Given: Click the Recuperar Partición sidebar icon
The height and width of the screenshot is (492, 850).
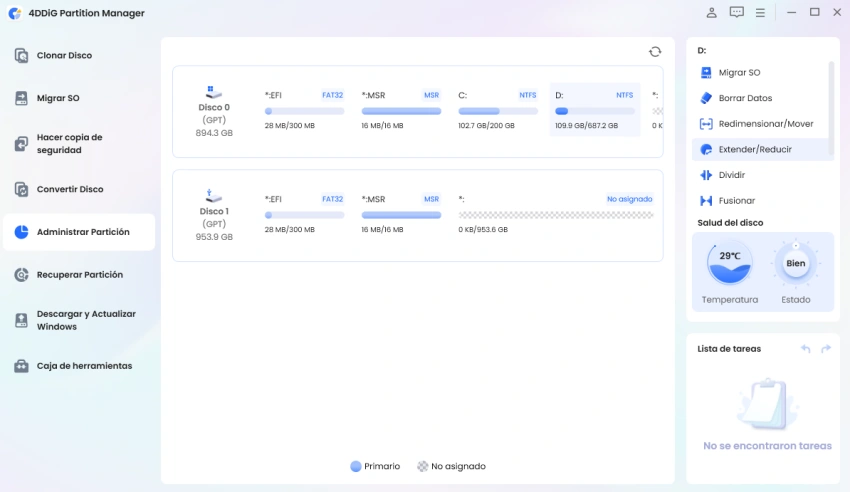Looking at the screenshot, I should click(21, 275).
